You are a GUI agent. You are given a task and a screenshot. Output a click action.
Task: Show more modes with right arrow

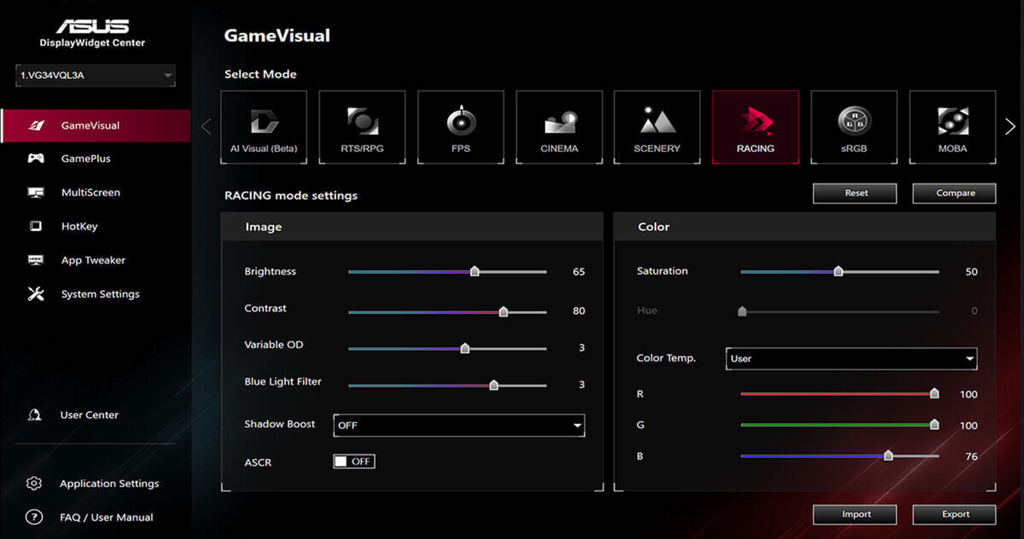click(1010, 126)
